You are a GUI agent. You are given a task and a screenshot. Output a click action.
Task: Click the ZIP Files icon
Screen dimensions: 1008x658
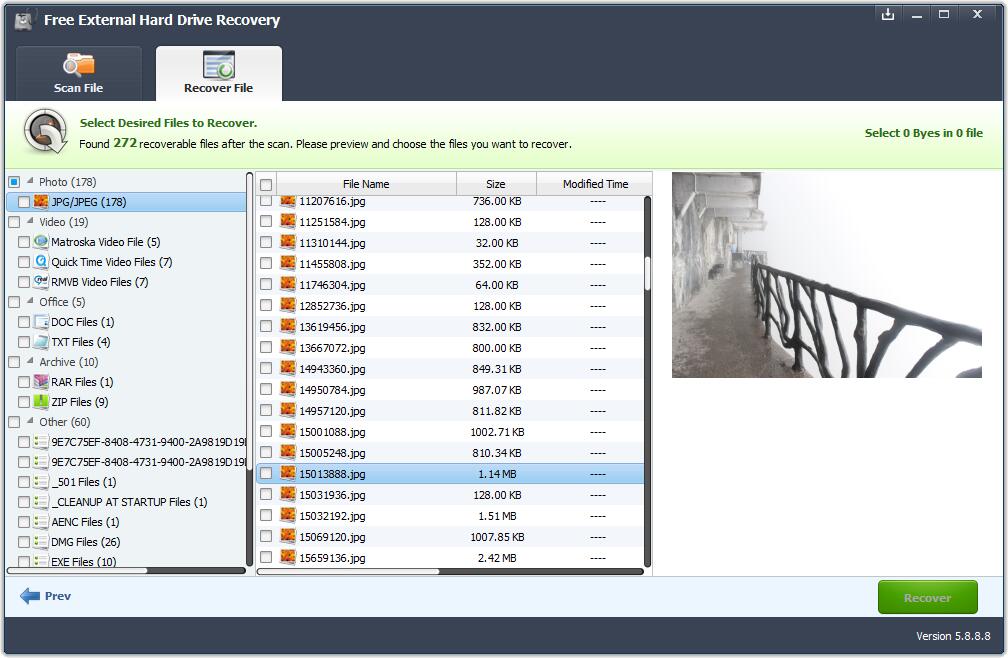pyautogui.click(x=40, y=402)
